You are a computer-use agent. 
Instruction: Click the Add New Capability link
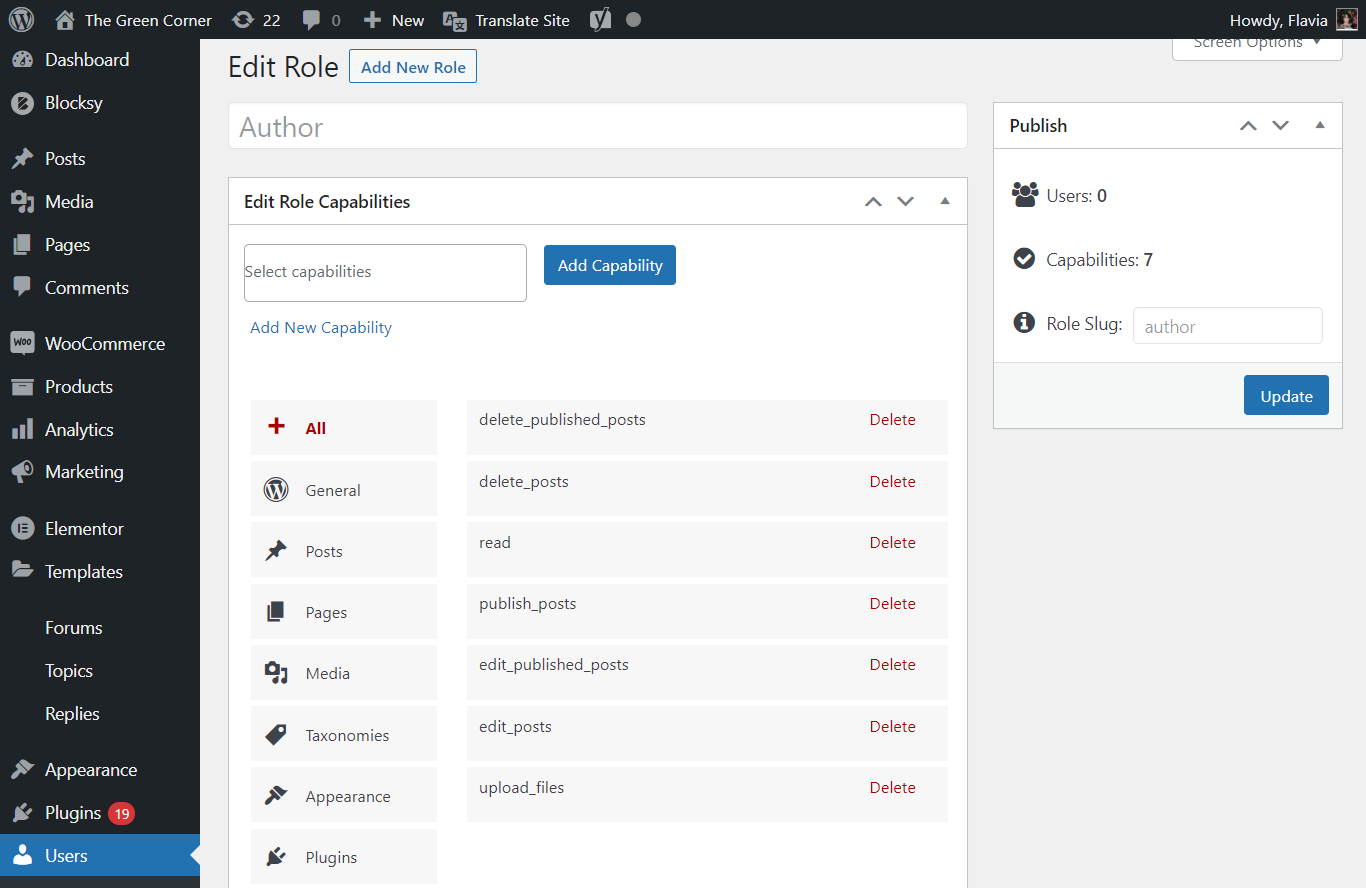321,328
